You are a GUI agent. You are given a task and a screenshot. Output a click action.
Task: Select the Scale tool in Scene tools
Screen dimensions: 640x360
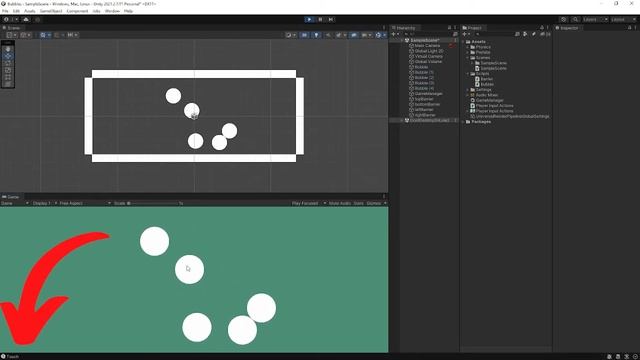pyautogui.click(x=8, y=70)
